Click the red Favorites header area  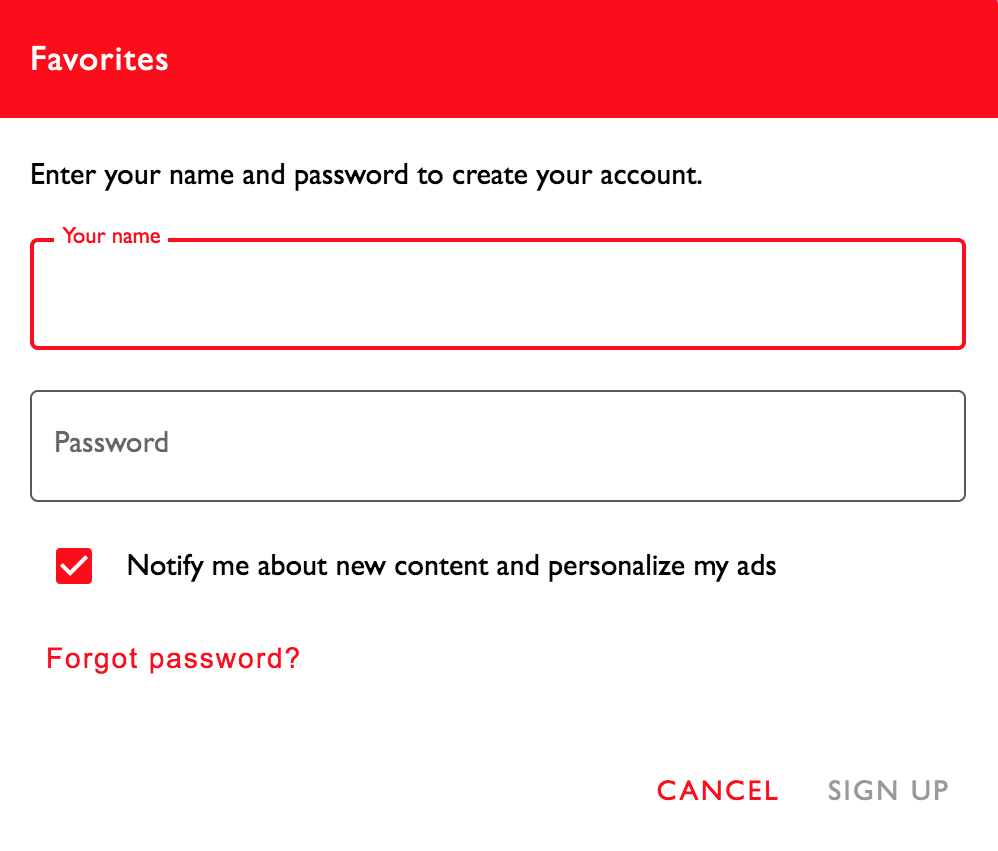click(499, 59)
